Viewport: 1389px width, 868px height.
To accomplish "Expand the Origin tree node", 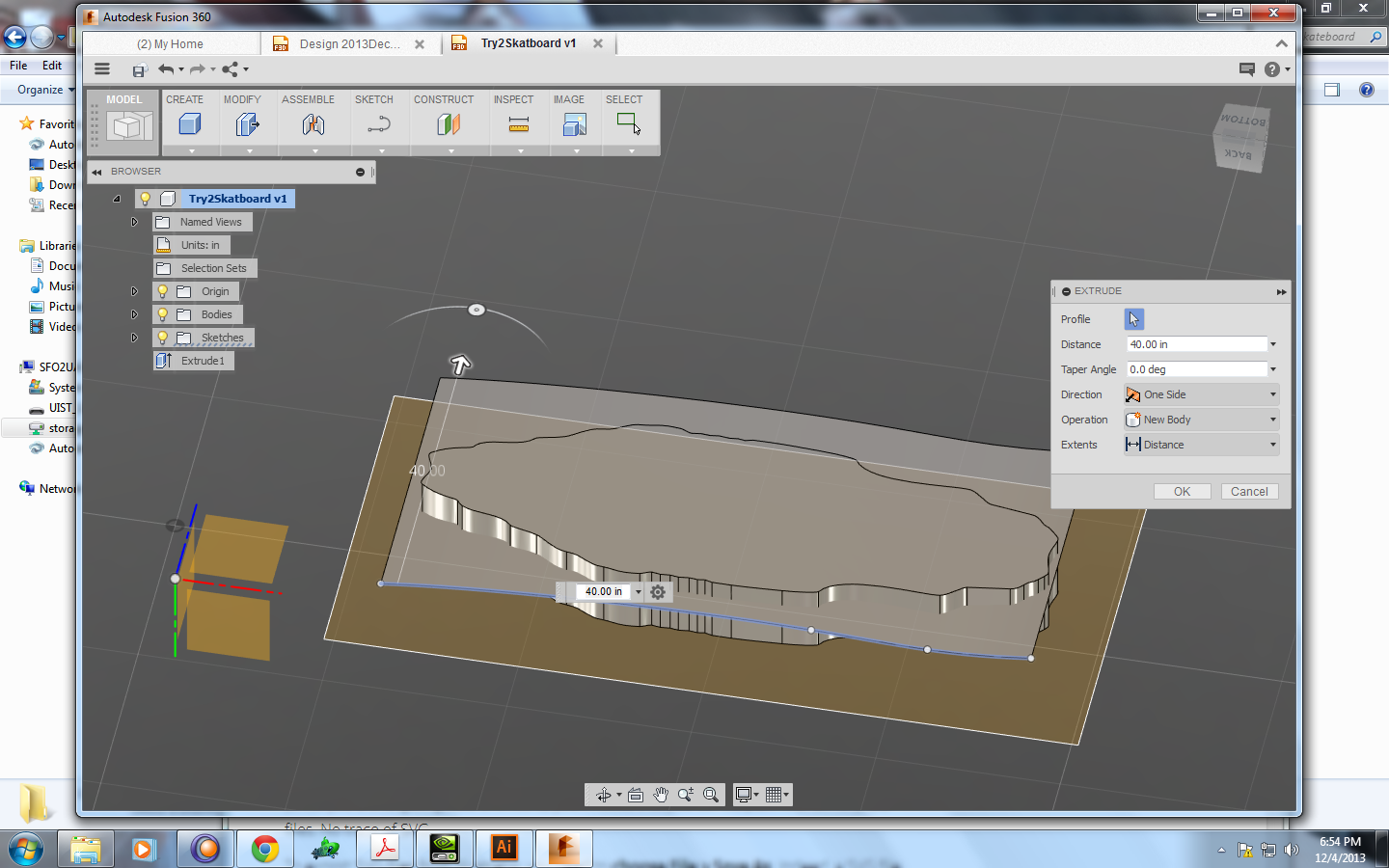I will (134, 291).
